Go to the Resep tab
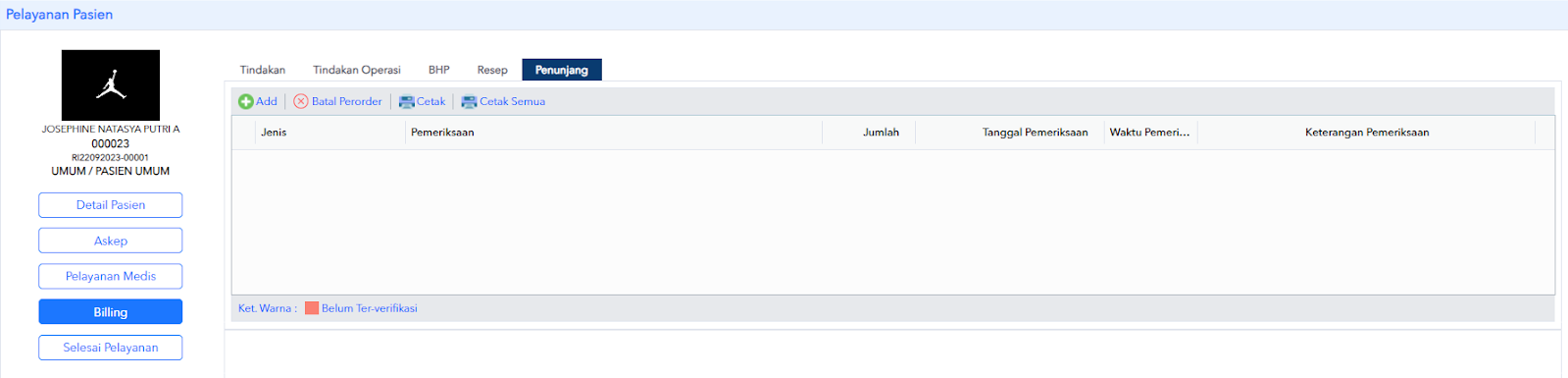The width and height of the screenshot is (1568, 378). [492, 70]
